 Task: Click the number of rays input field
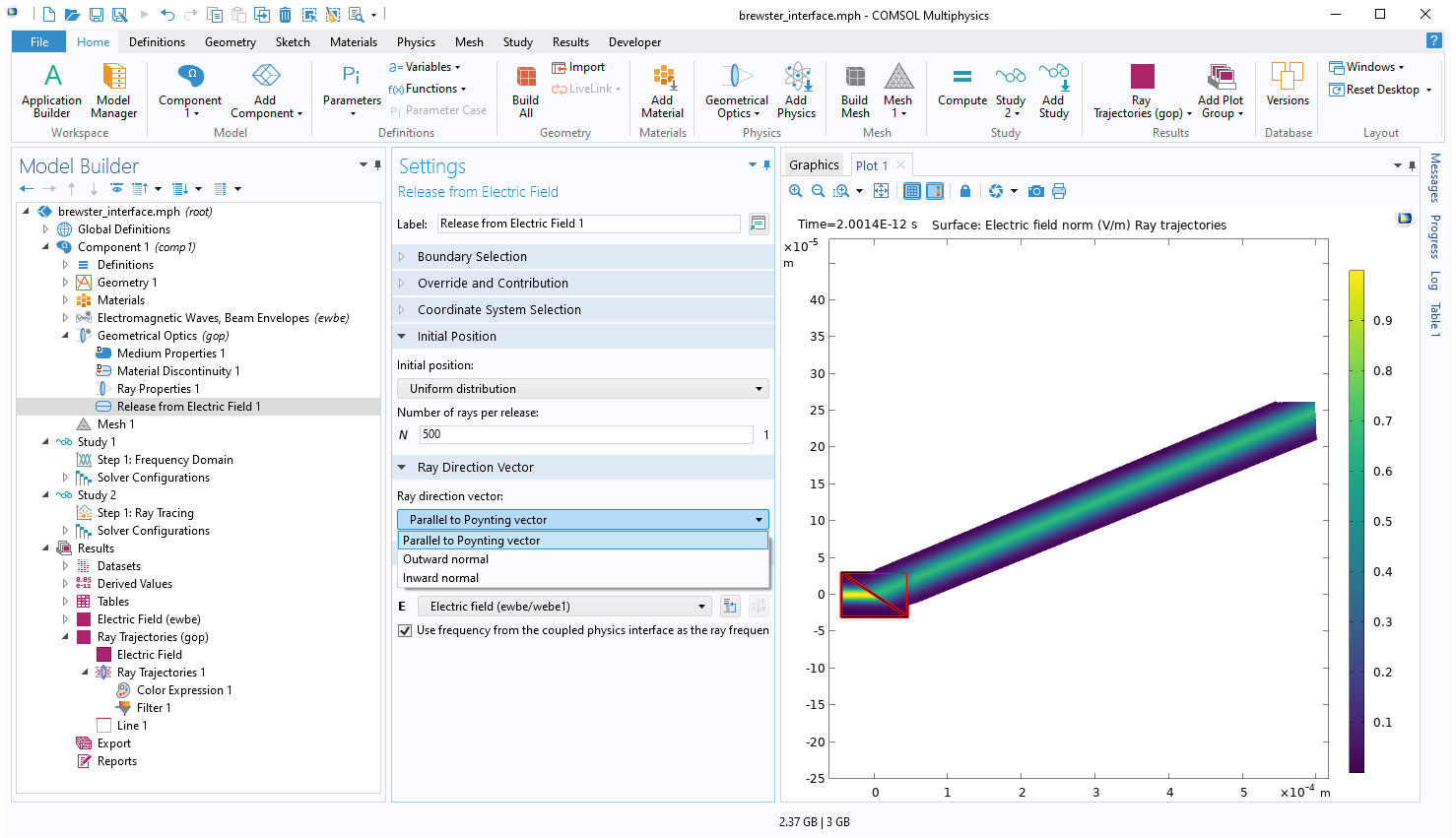586,434
